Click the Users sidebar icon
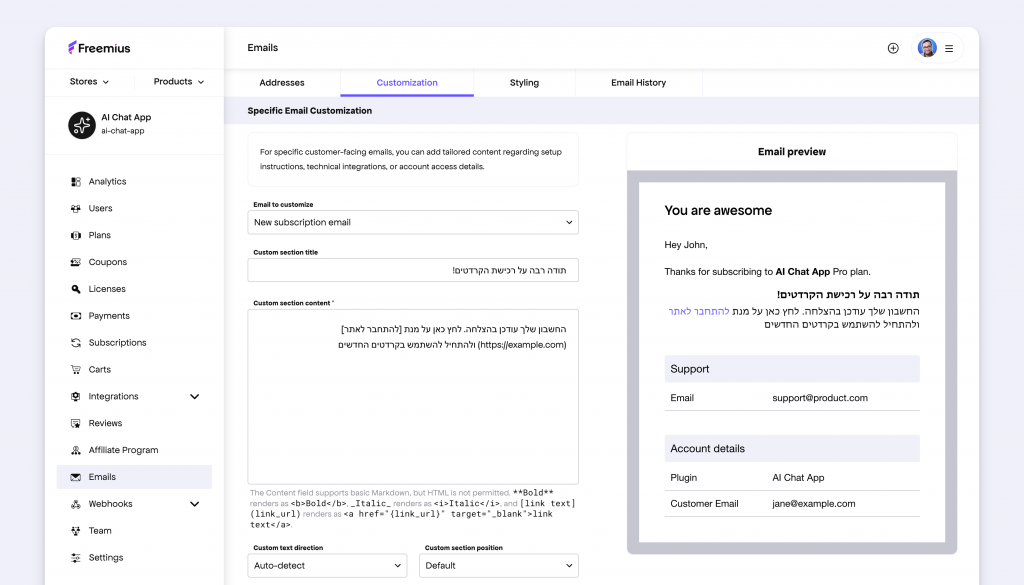This screenshot has height=585, width=1024. click(x=76, y=208)
